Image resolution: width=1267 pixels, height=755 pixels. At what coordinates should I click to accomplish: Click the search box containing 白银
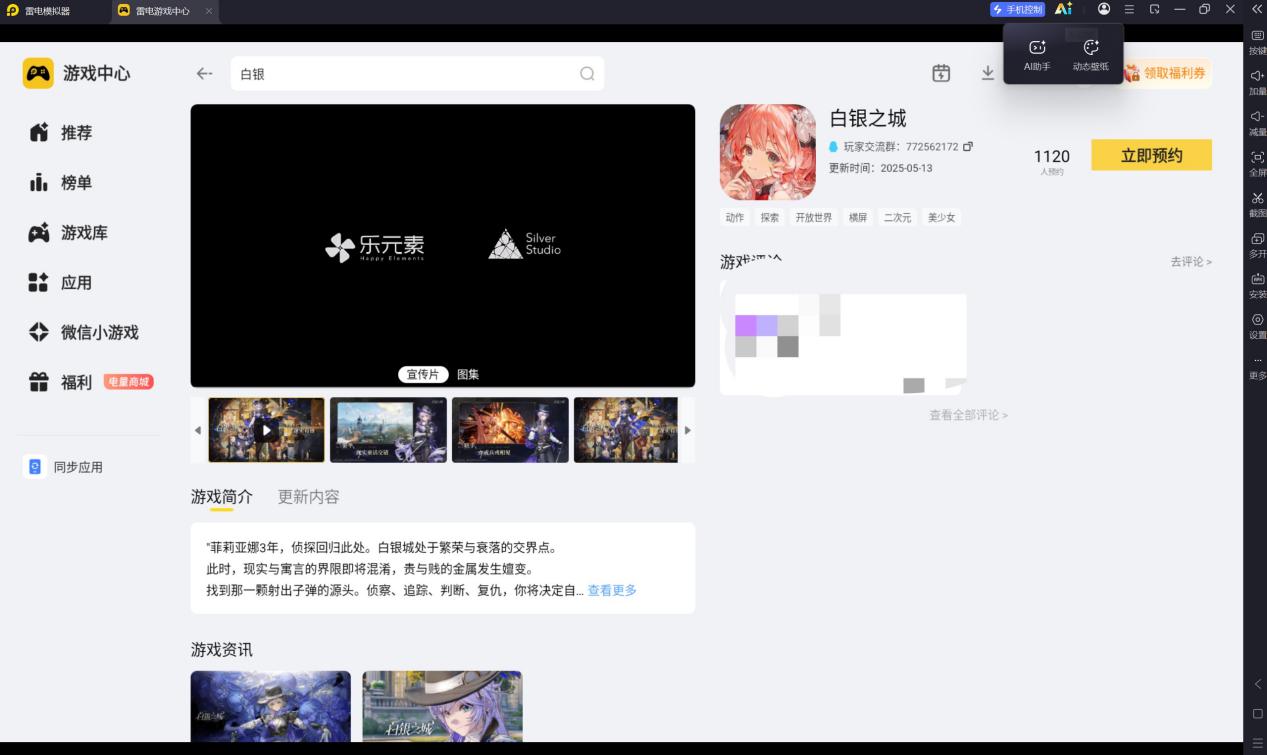click(x=417, y=74)
